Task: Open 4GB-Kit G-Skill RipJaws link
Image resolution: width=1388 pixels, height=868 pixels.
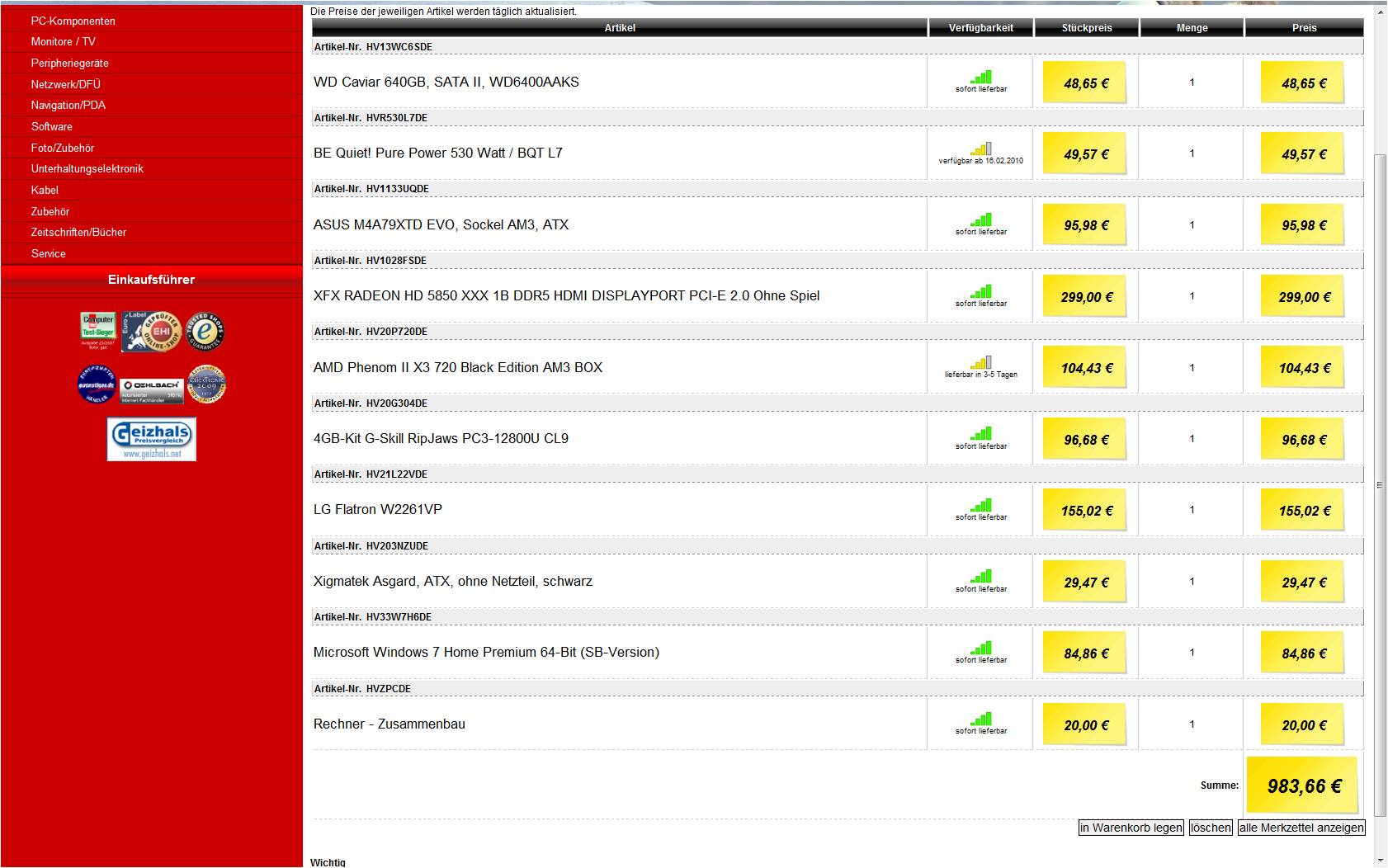Action: coord(441,438)
